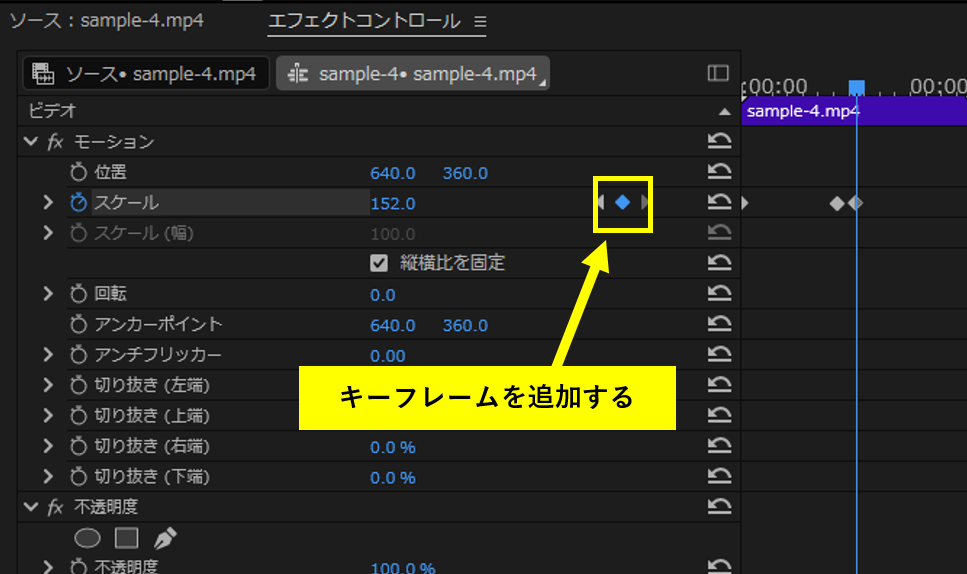Expand 切り抜き (右端) property

pyautogui.click(x=48, y=446)
